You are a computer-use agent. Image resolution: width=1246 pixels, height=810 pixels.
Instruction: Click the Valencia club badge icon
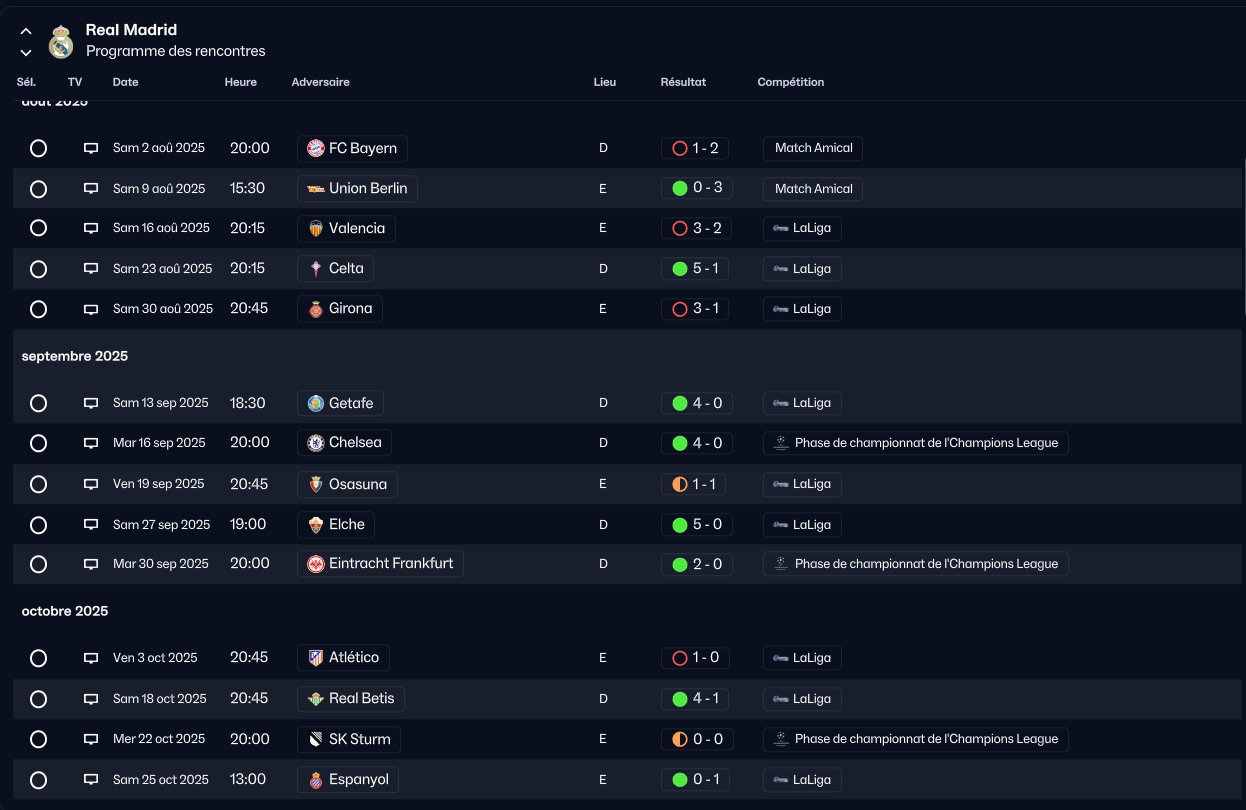(316, 229)
